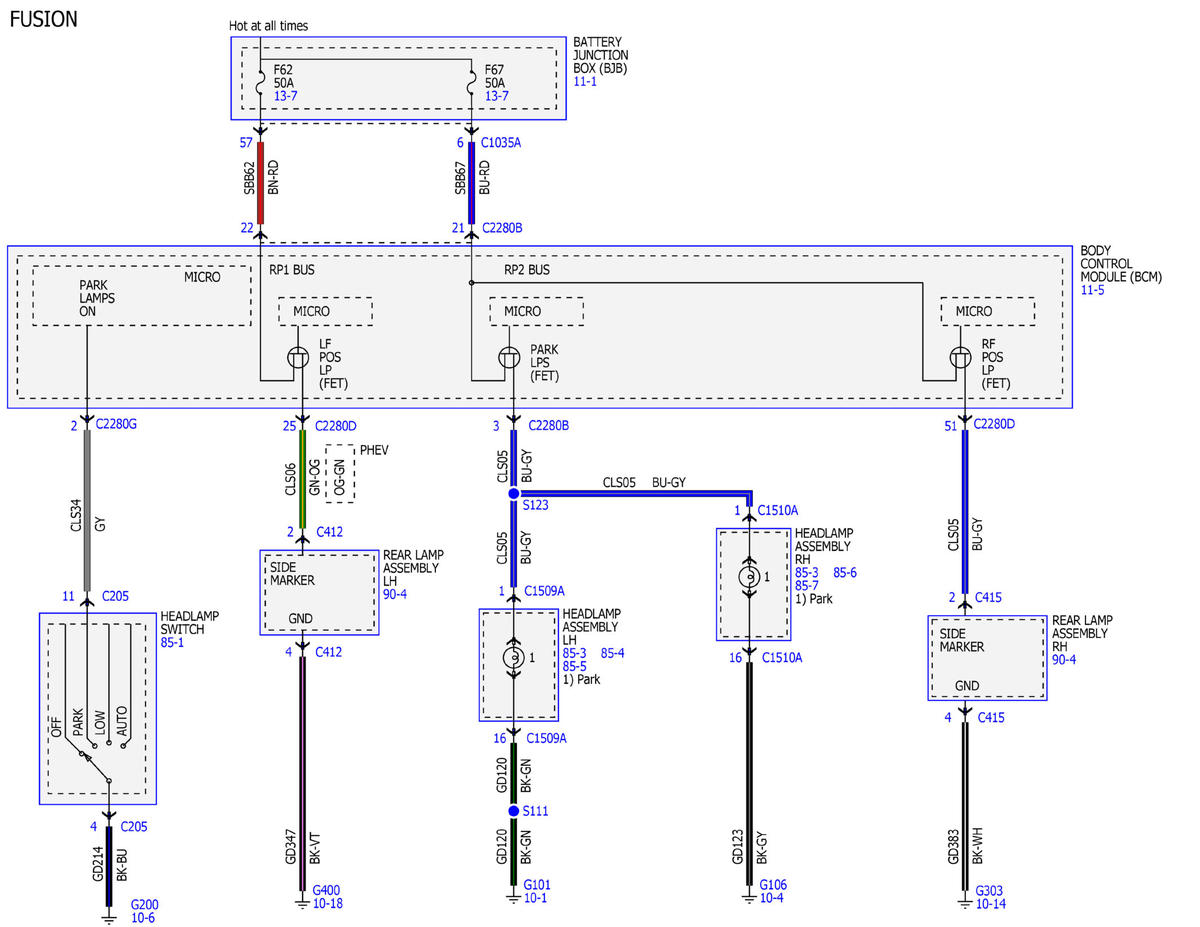Open the 85-1 Headlamp Switch reference
The width and height of the screenshot is (1200, 927).
pos(173,642)
